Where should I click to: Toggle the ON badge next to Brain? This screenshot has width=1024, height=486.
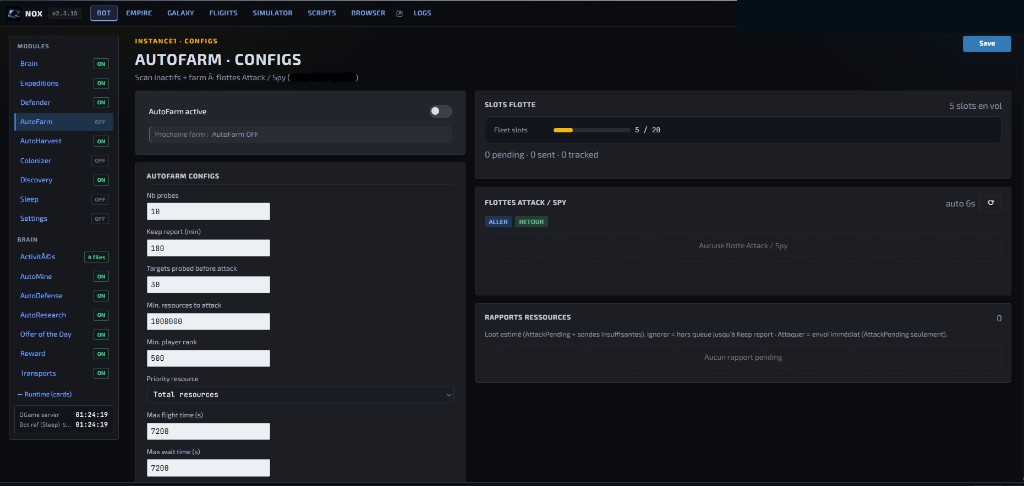[101, 64]
